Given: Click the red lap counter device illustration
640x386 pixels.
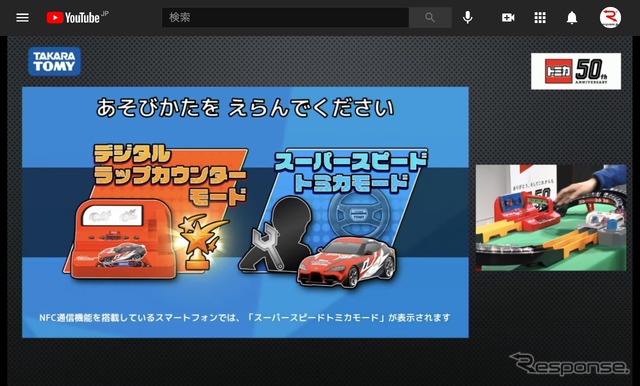Looking at the screenshot, I should coord(123,238).
